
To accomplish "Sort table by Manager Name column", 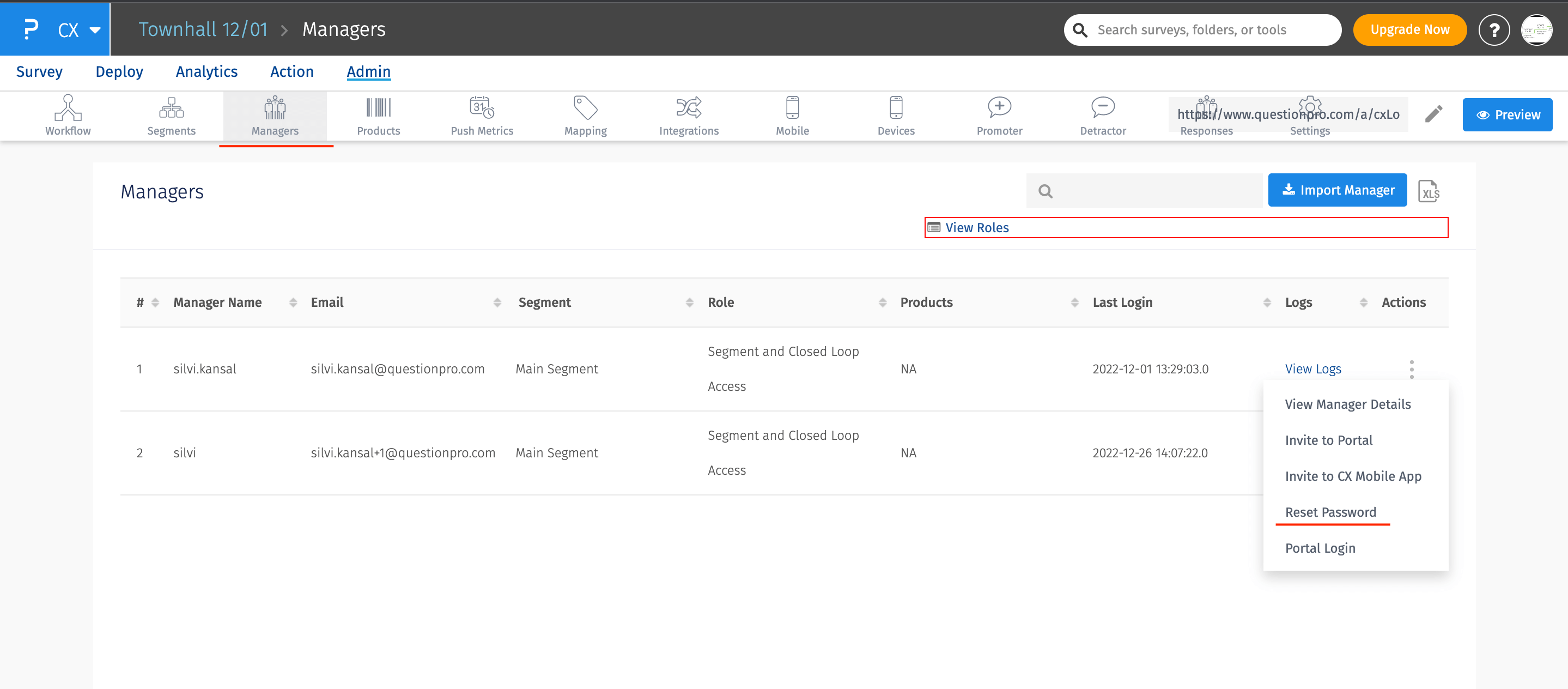I will pyautogui.click(x=217, y=302).
